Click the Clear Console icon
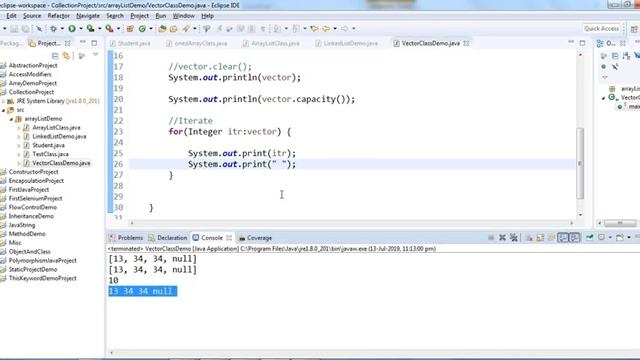This screenshot has height=360, width=640. (529, 238)
